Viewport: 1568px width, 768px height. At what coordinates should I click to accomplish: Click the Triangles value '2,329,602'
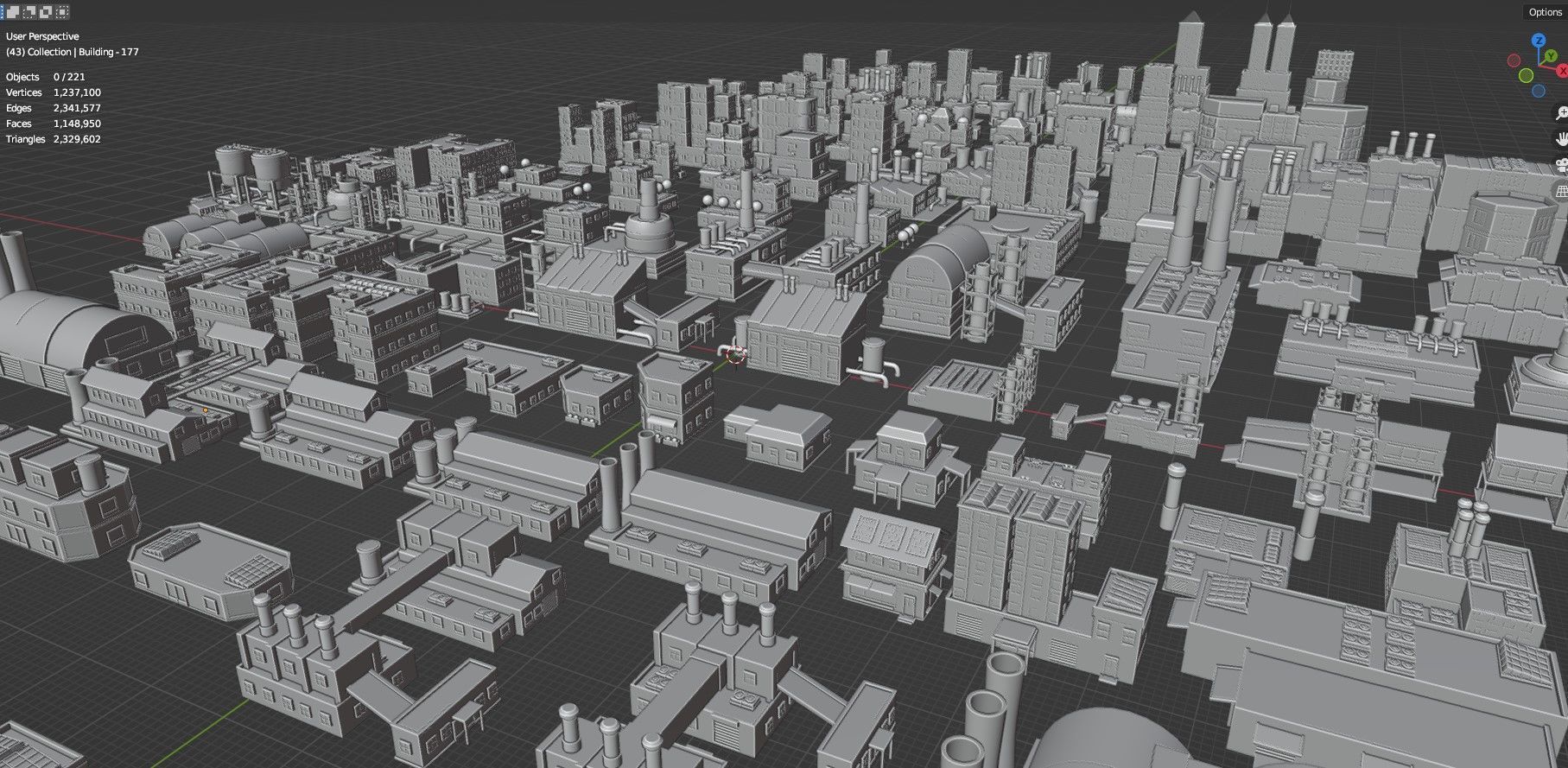click(x=77, y=139)
